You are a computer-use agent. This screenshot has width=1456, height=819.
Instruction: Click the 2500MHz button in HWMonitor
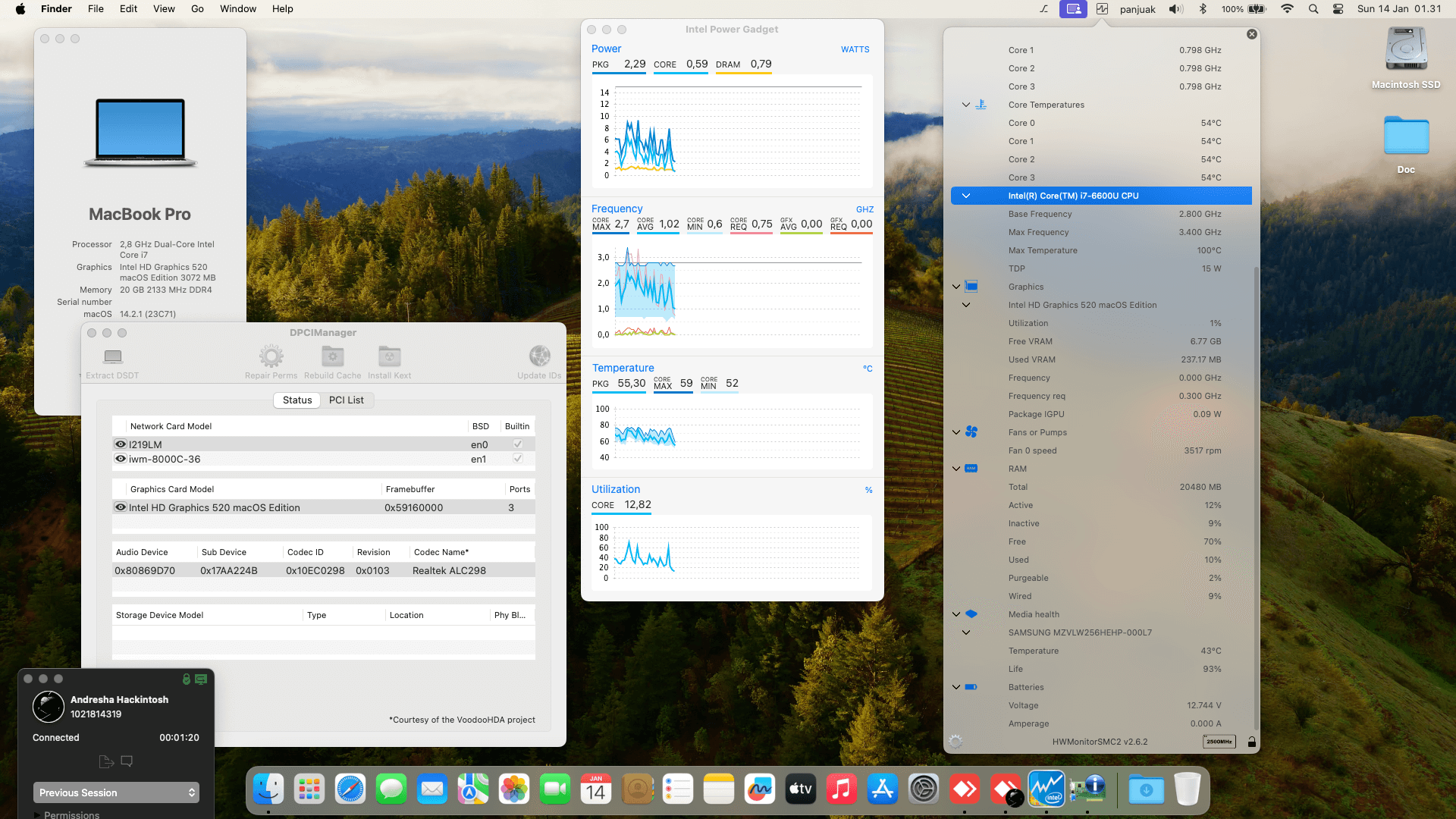click(1219, 742)
